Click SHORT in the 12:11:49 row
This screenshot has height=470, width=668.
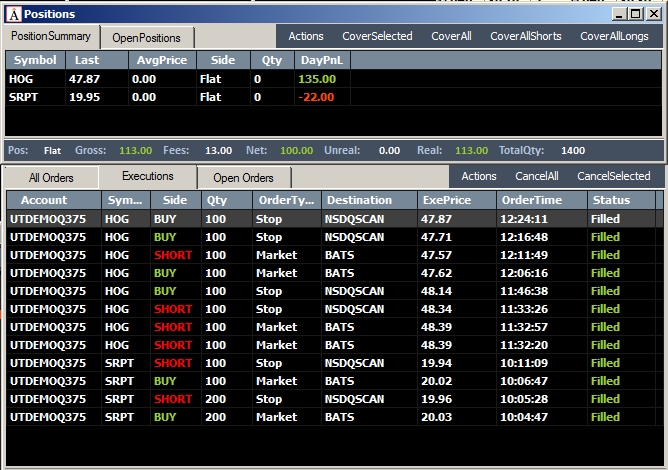click(173, 255)
